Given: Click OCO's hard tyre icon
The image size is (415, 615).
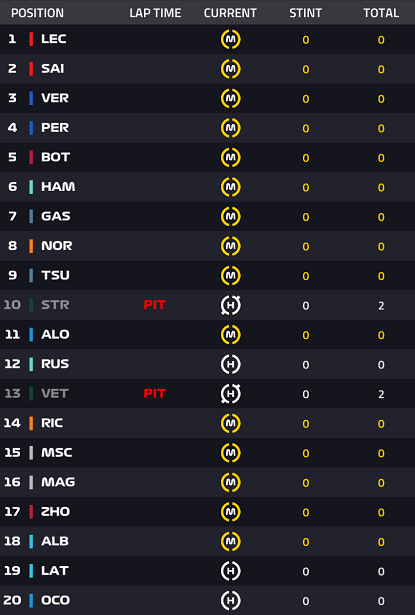Looking at the screenshot, I should coord(231,600).
